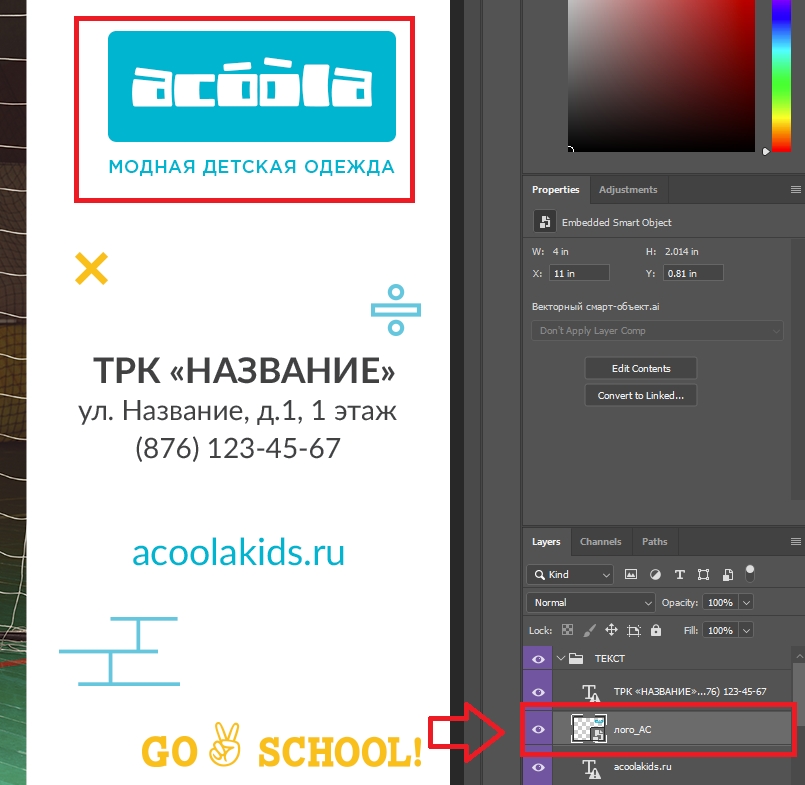Lock position move icon
This screenshot has width=805, height=785.
[611, 630]
